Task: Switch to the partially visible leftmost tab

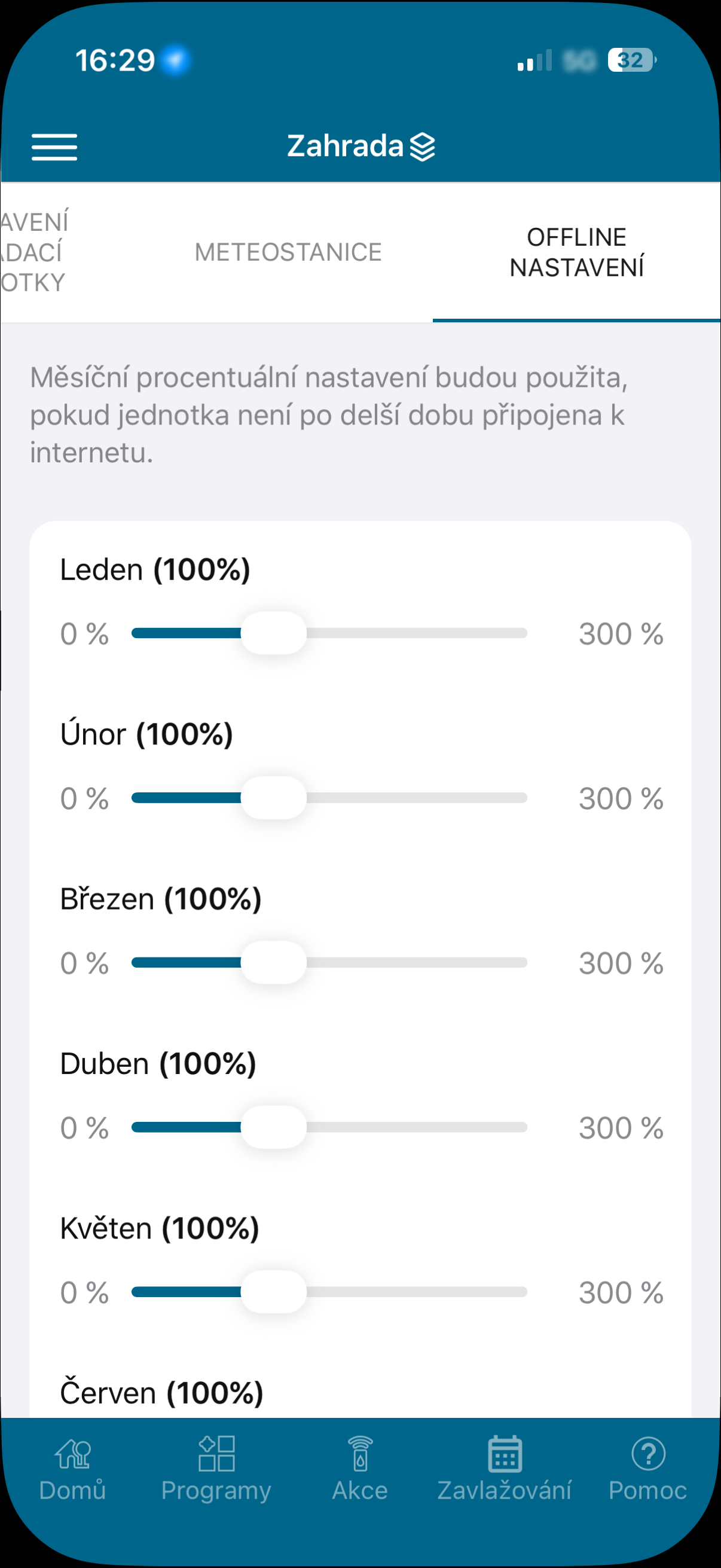Action: click(x=33, y=252)
